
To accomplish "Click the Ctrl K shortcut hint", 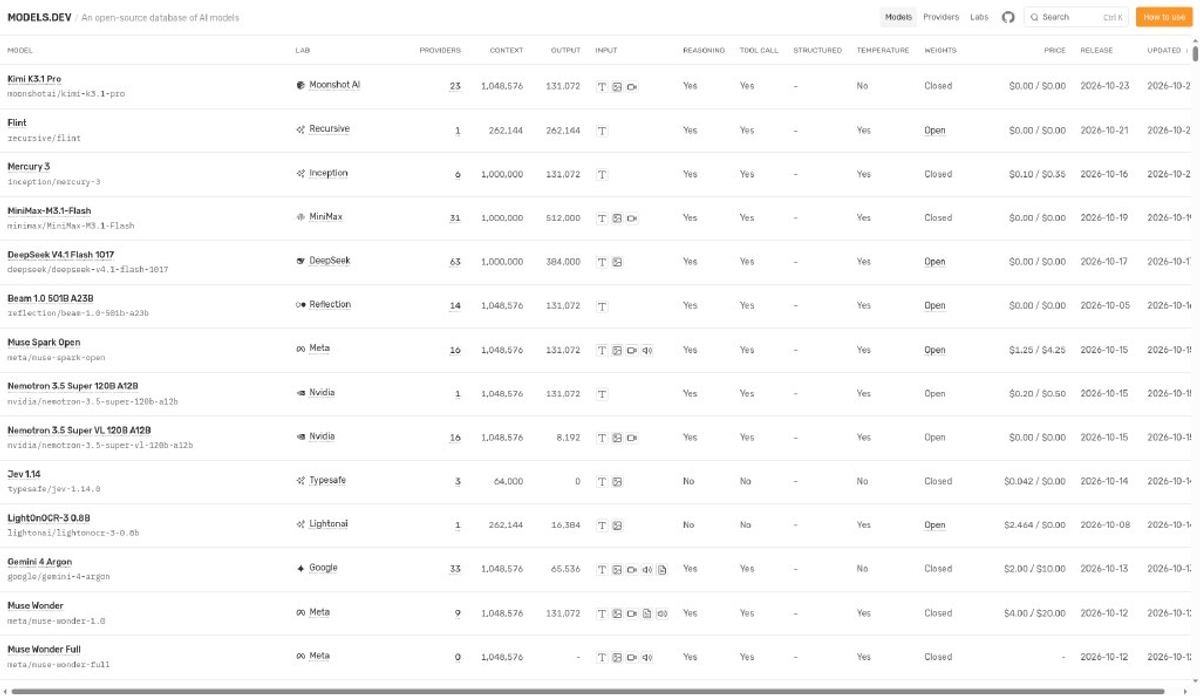I will (1113, 17).
